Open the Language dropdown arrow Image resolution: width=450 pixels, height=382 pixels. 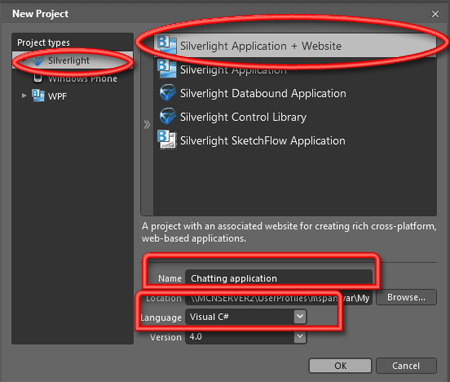(300, 317)
